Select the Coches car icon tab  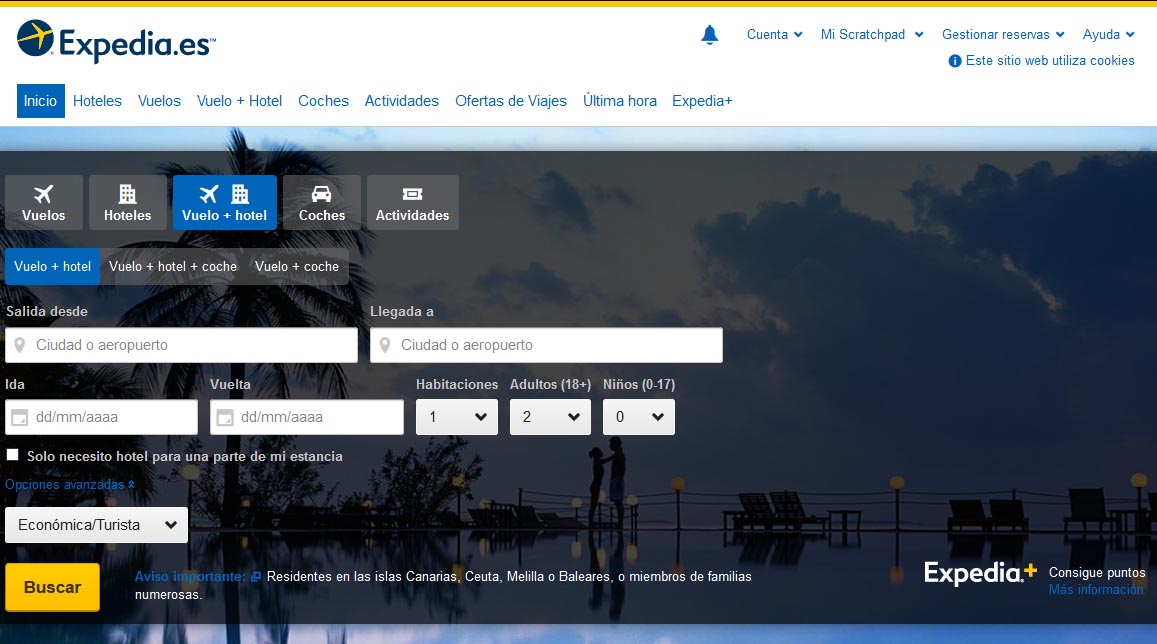point(321,203)
